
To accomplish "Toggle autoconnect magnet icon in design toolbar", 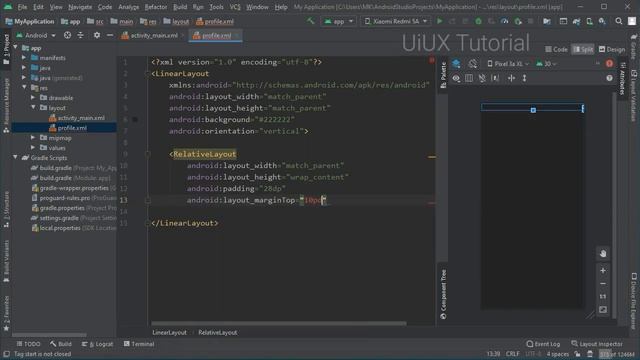I will pos(482,78).
